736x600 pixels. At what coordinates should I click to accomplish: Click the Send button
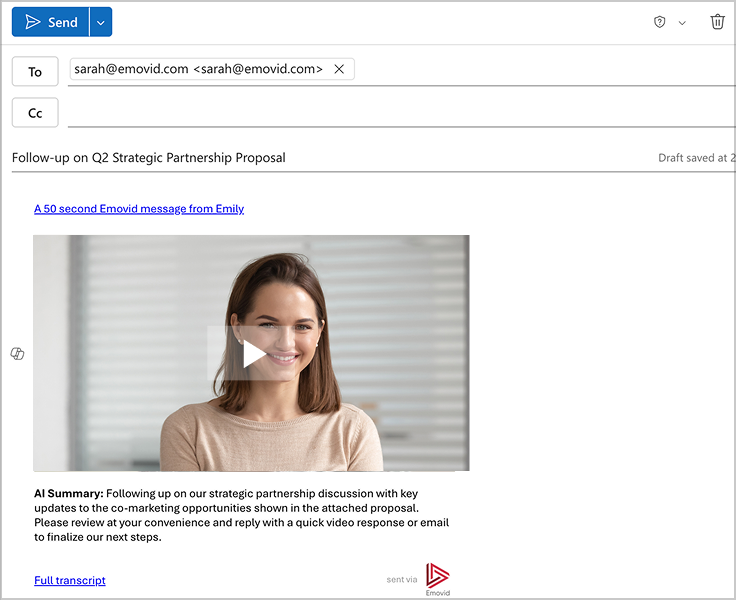click(x=50, y=22)
